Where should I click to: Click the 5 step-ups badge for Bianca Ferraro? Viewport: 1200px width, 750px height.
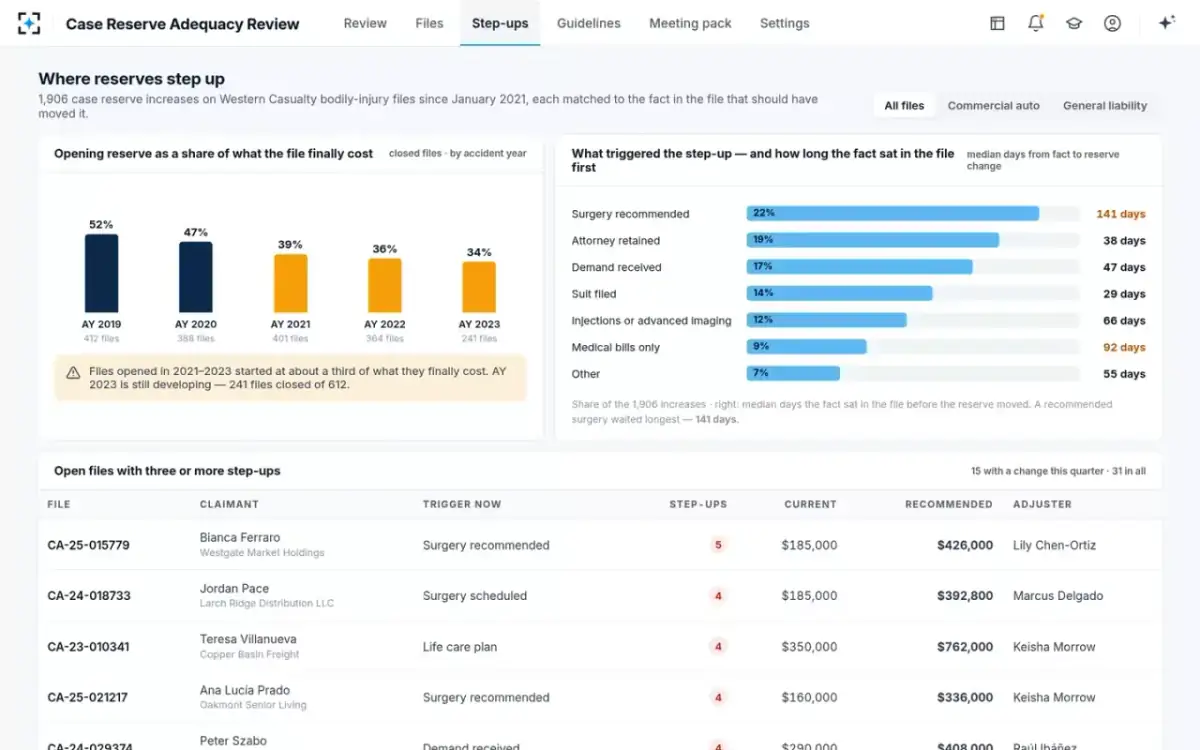coord(718,545)
